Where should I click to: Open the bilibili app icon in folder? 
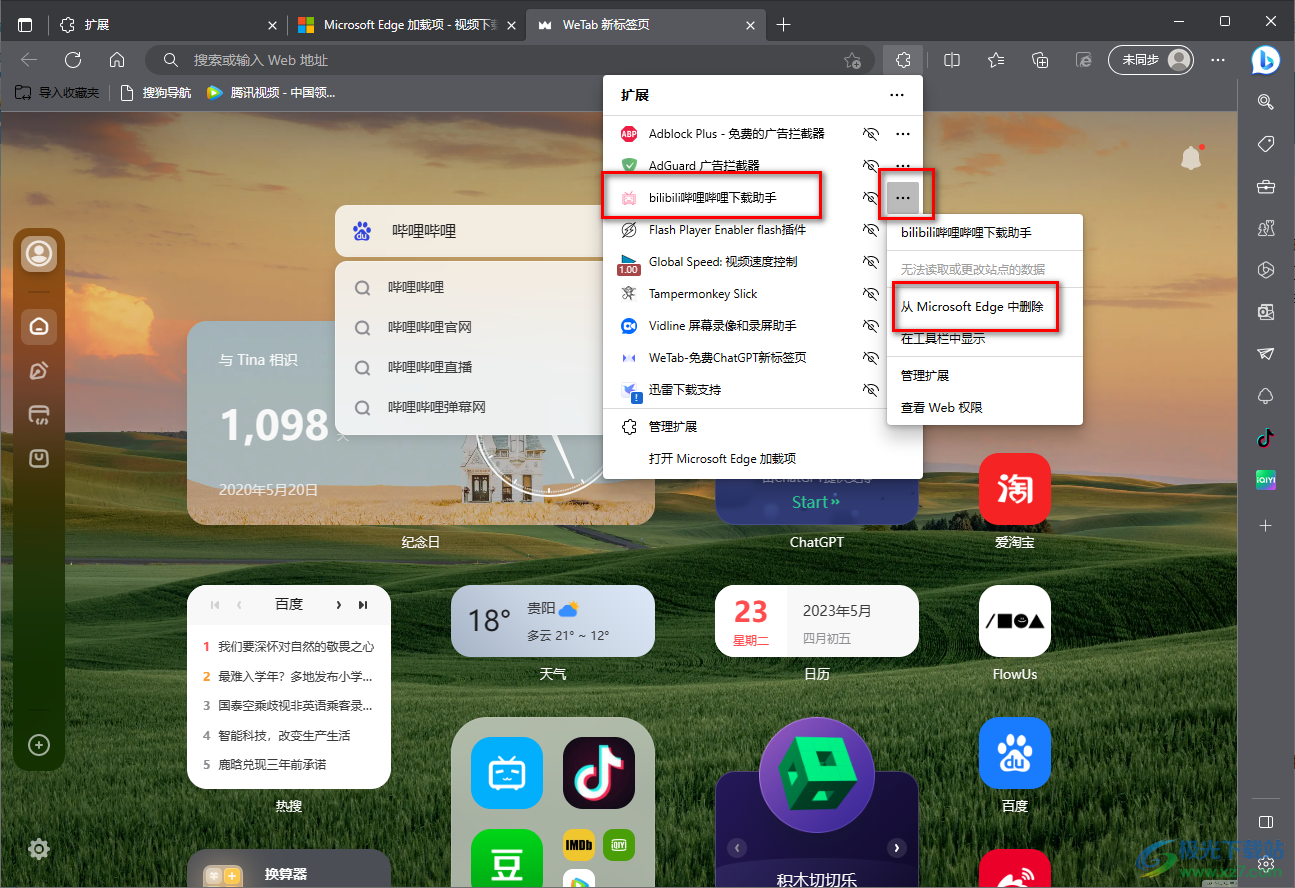click(x=507, y=773)
